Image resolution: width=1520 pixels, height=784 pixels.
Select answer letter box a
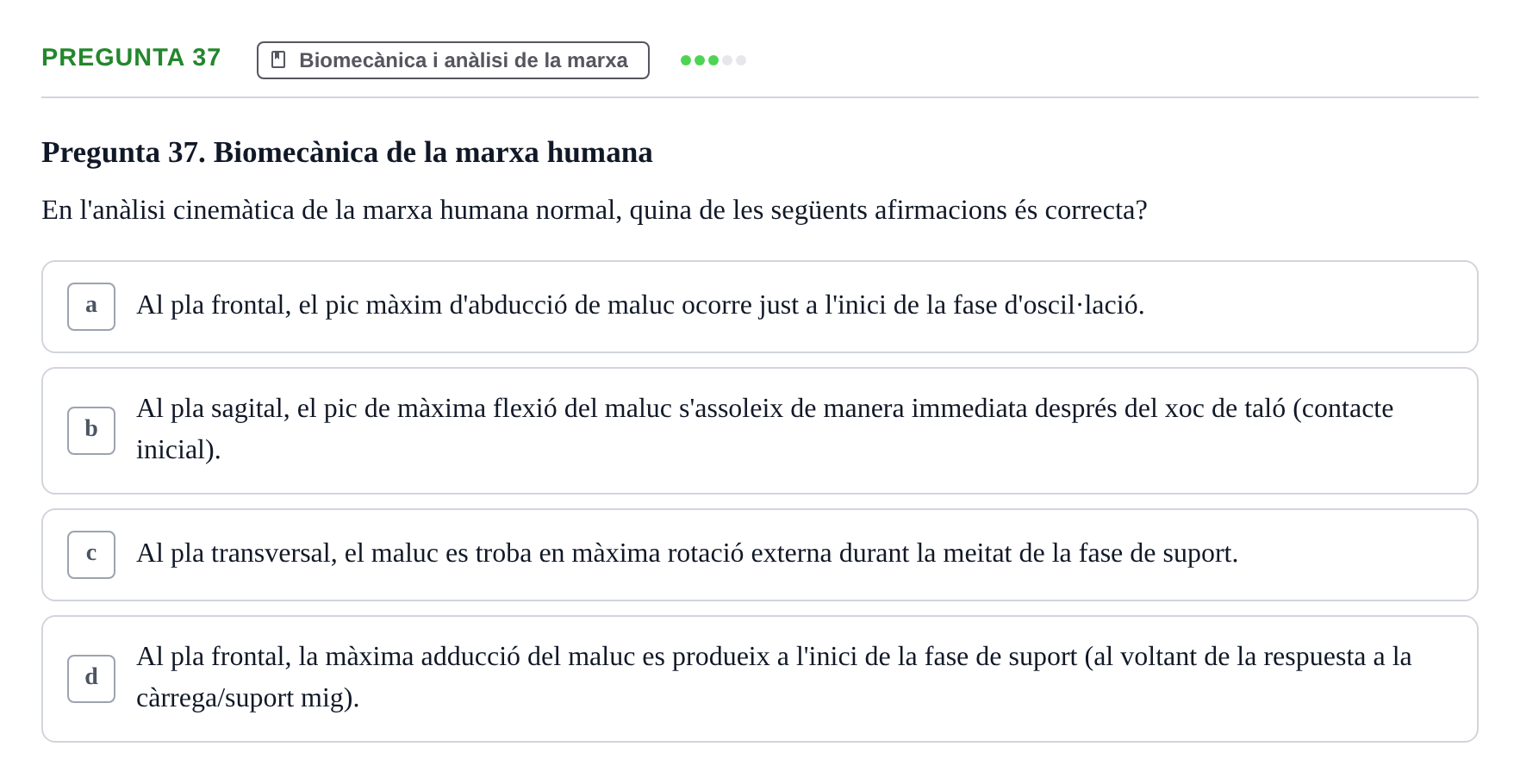pyautogui.click(x=91, y=307)
